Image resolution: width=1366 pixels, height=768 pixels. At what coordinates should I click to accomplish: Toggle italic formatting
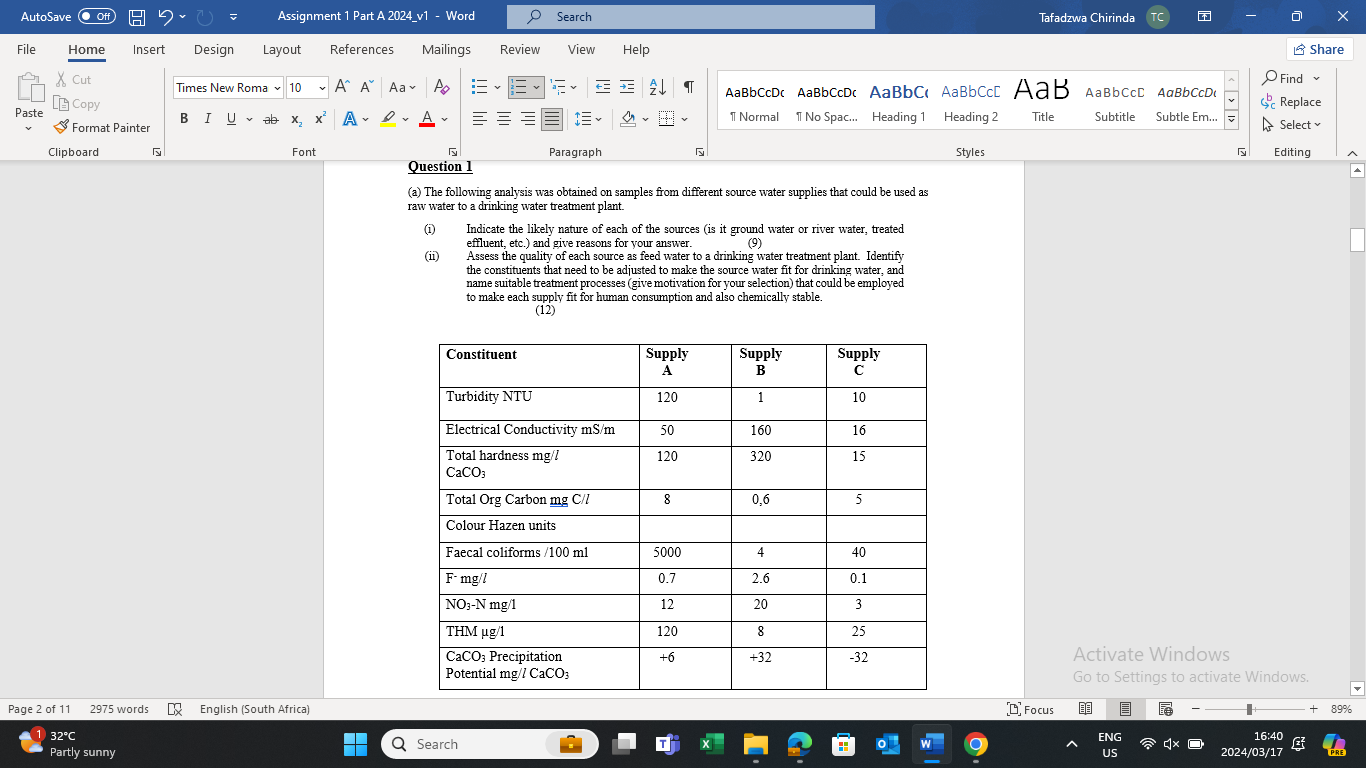click(x=205, y=118)
